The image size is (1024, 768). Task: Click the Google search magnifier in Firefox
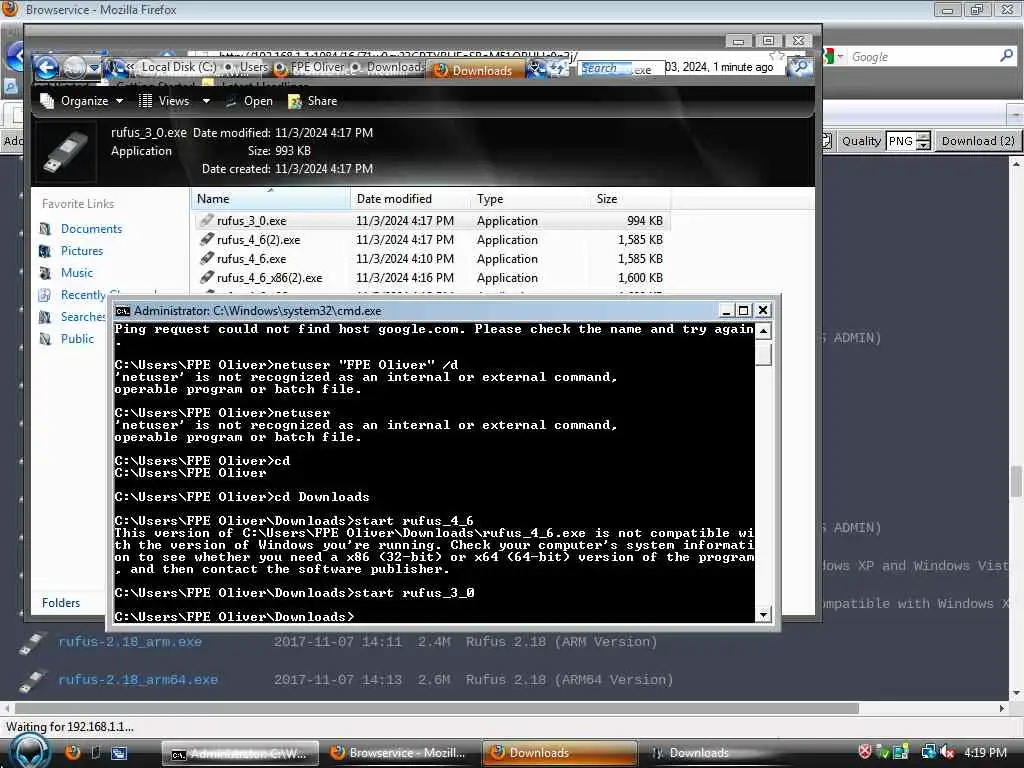point(1006,56)
